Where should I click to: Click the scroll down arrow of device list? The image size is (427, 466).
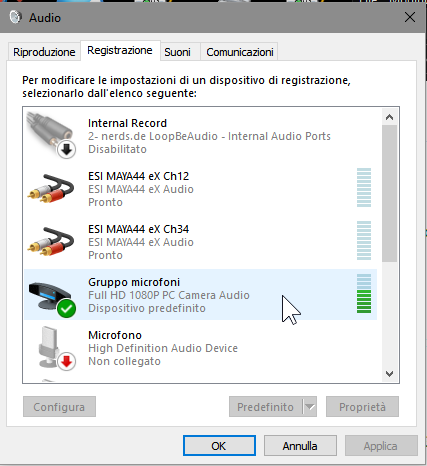pos(389,374)
